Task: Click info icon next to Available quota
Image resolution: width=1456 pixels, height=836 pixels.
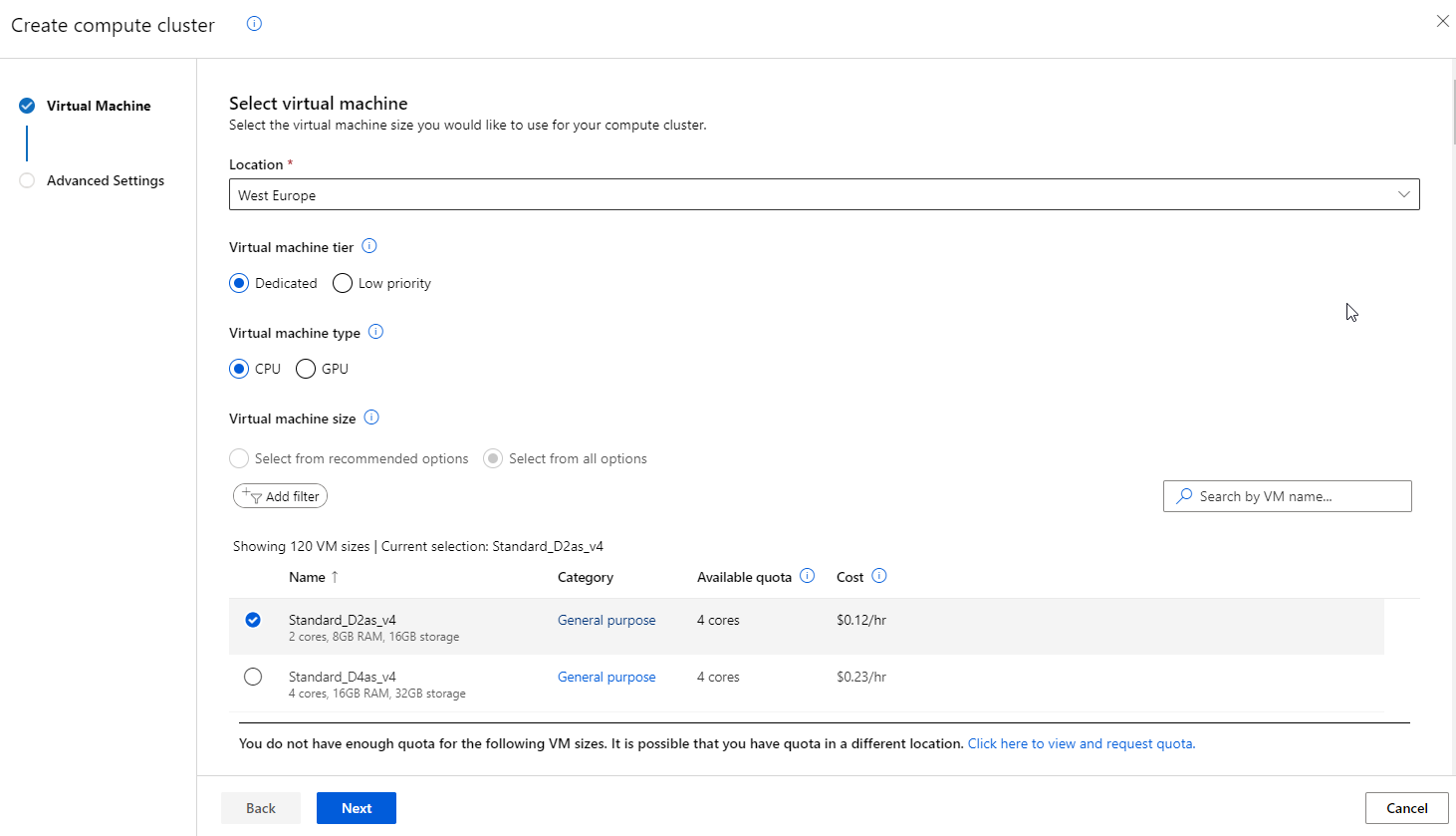Action: 808,576
